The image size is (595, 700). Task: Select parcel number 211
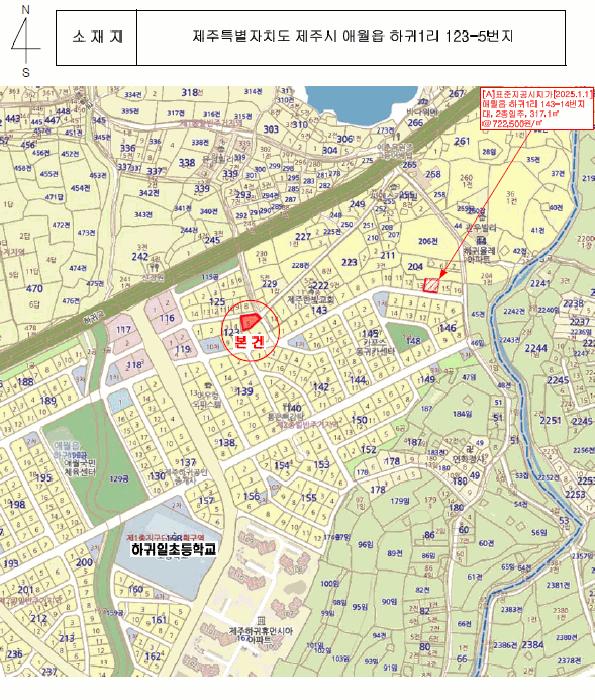pyautogui.click(x=388, y=255)
